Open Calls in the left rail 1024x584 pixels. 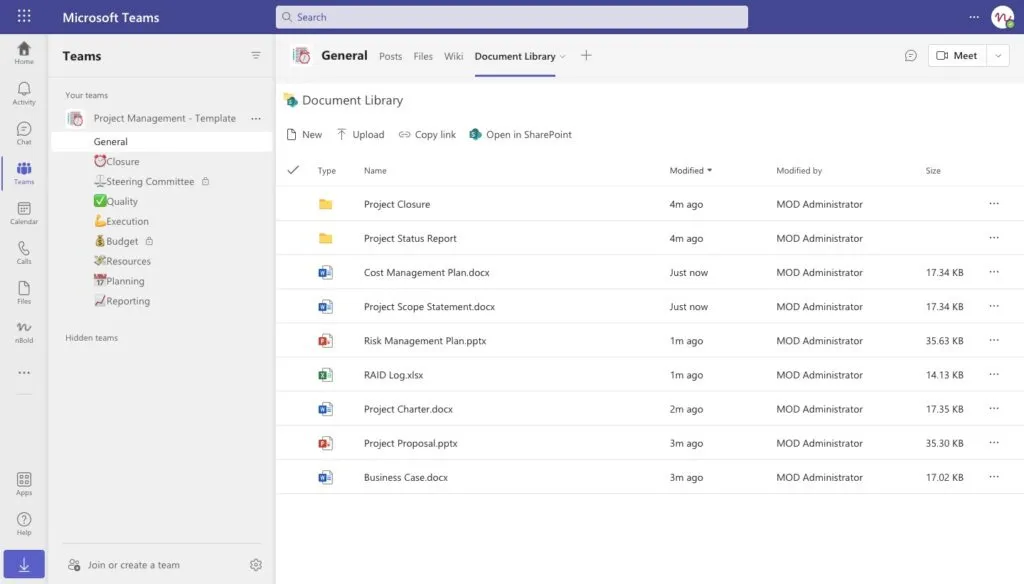click(24, 253)
